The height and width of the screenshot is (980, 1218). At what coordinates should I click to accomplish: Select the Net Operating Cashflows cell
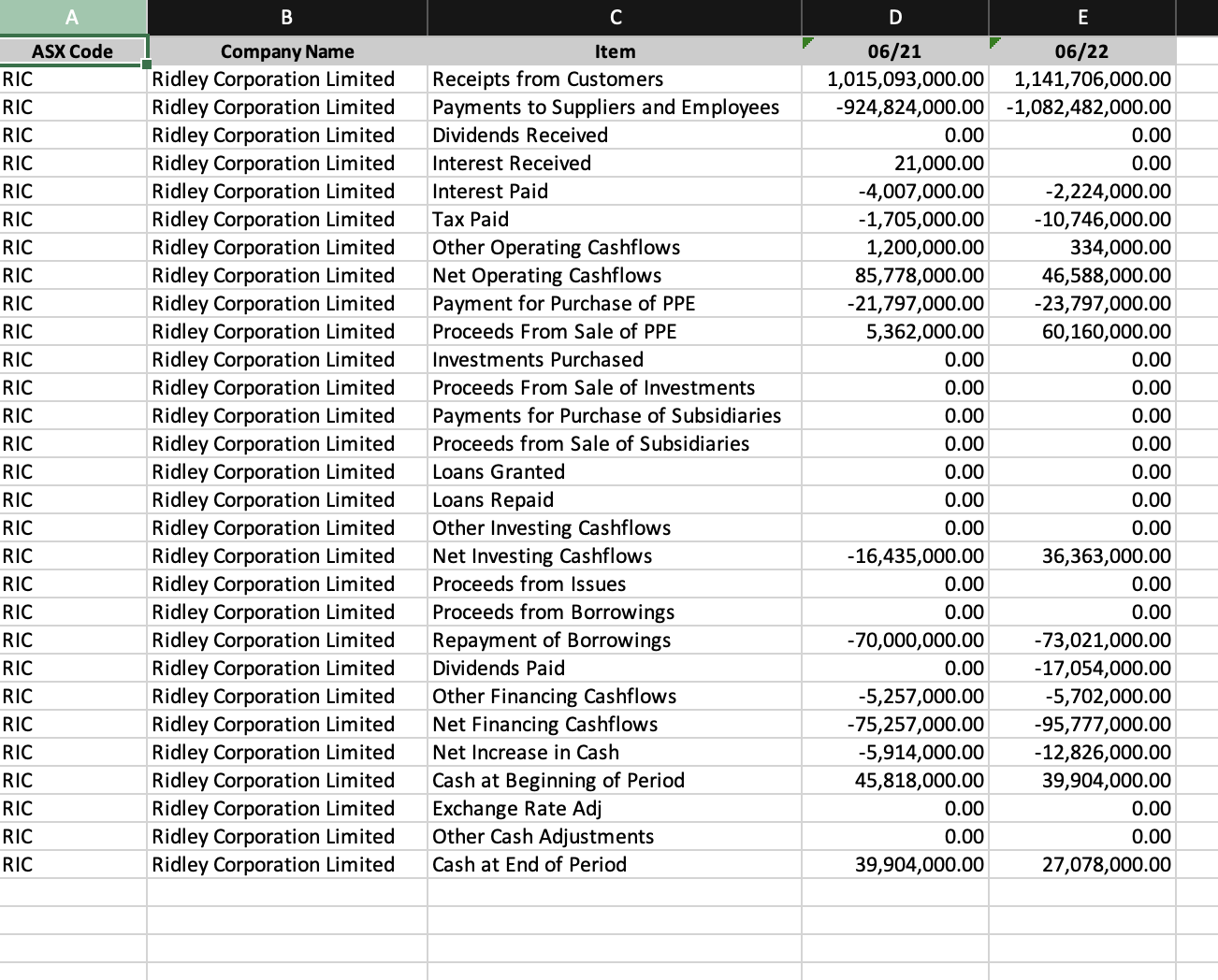[614, 275]
